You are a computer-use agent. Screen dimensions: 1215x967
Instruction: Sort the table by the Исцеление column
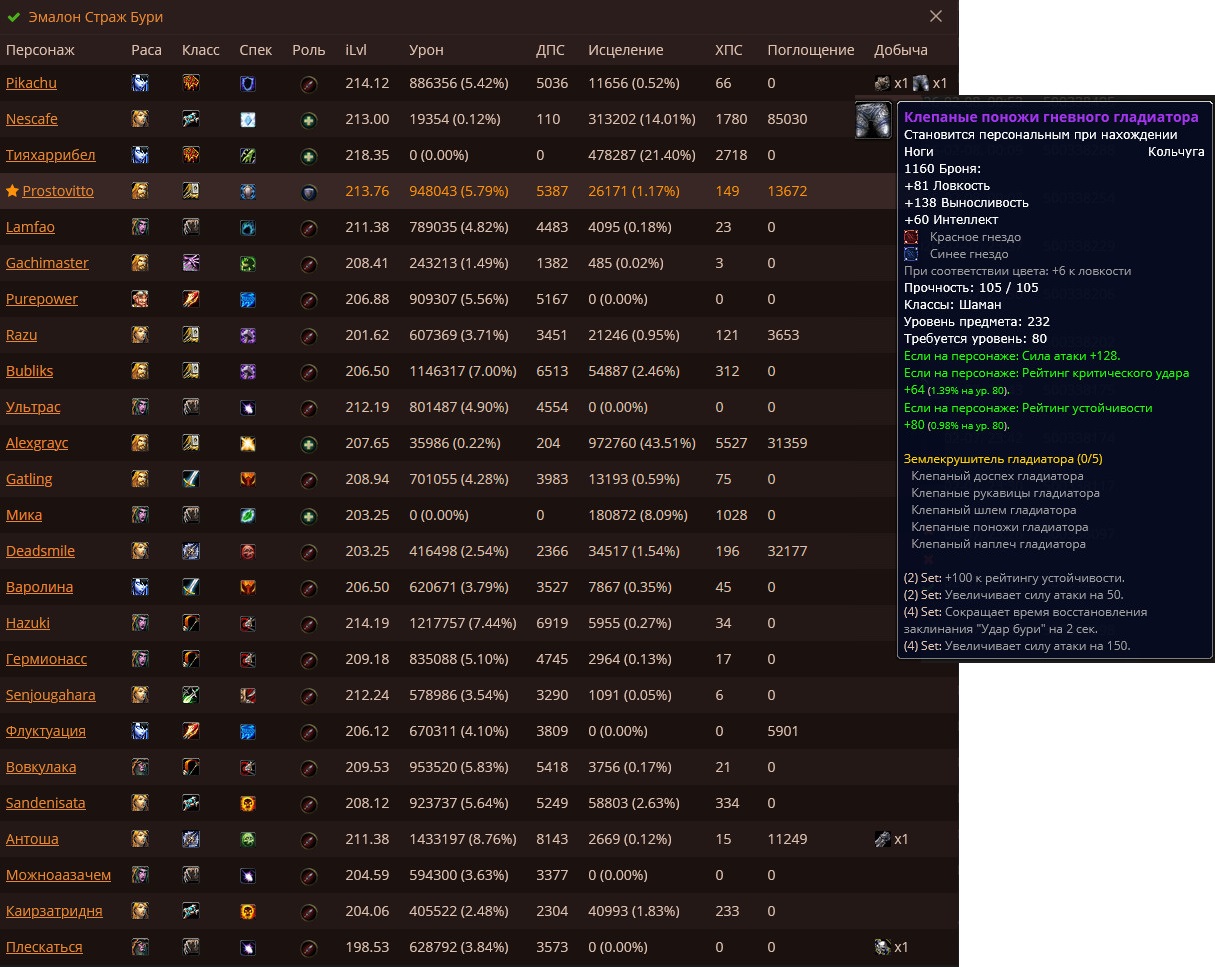tap(625, 50)
